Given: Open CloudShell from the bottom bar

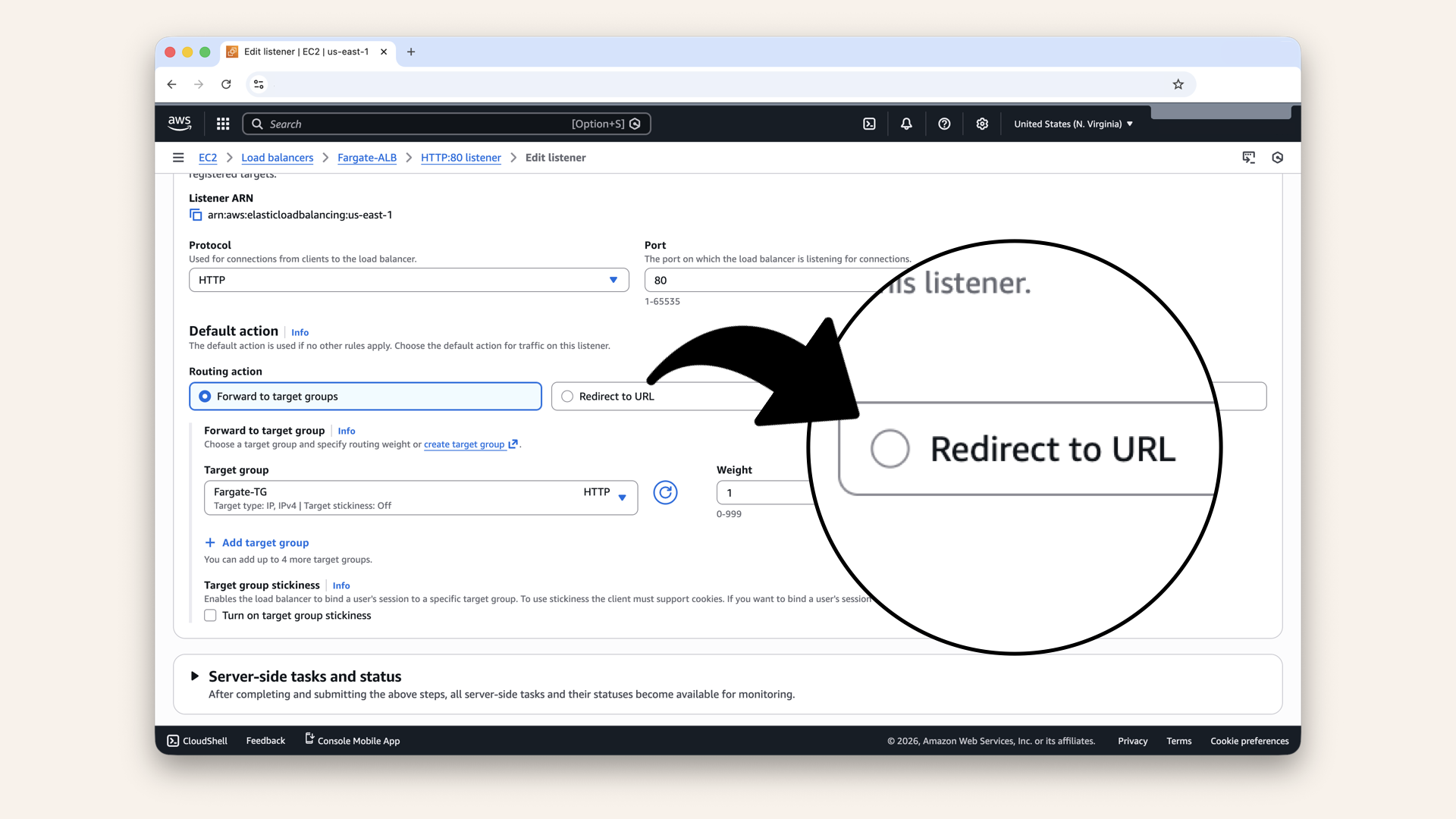Looking at the screenshot, I should [x=196, y=741].
